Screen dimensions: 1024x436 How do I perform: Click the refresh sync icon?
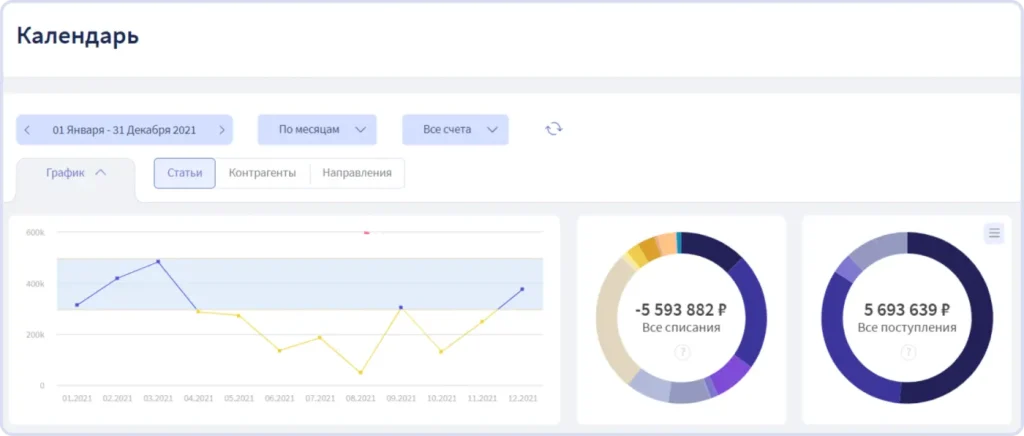[554, 129]
